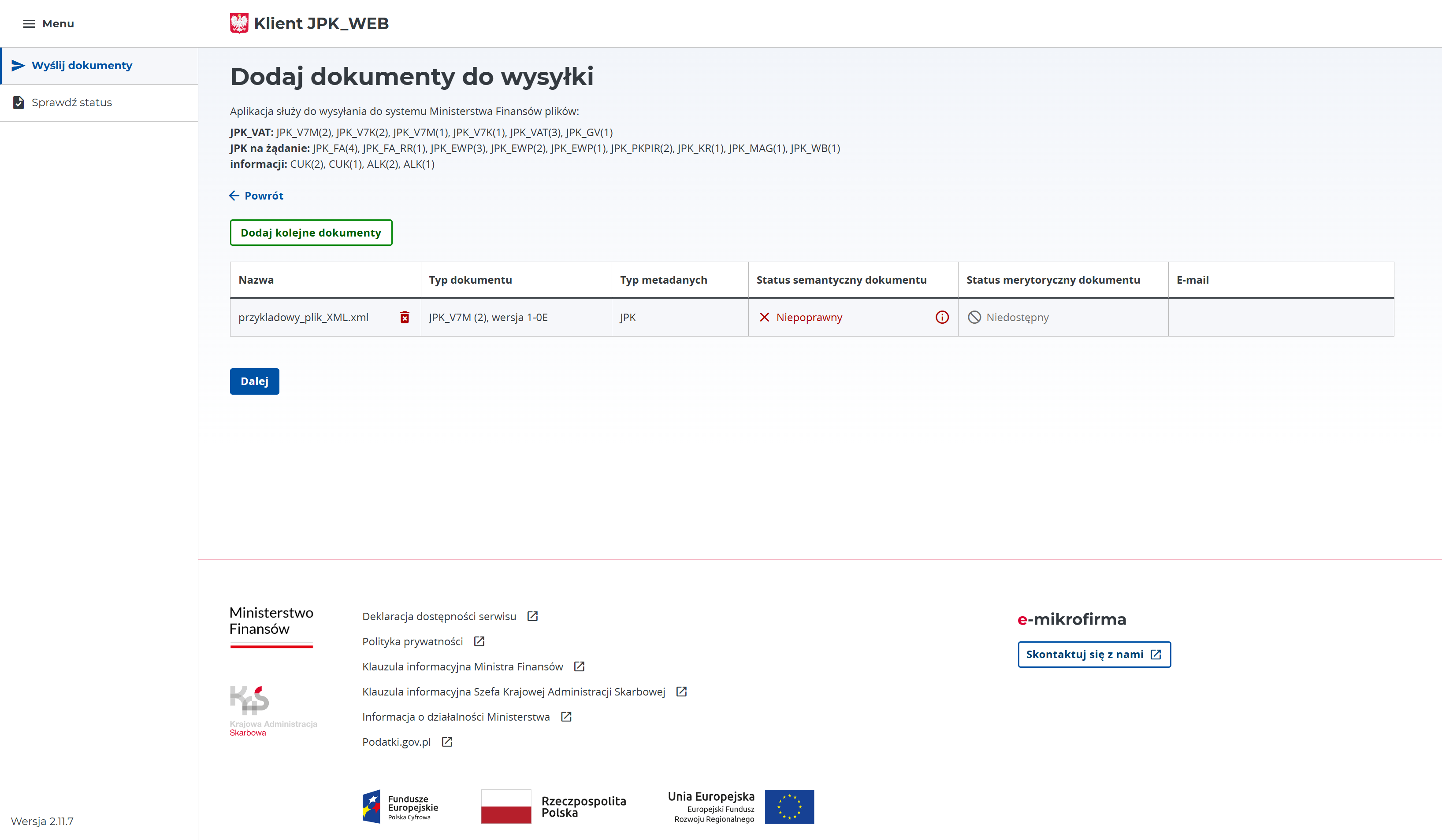This screenshot has height=840, width=1442.
Task: Click the prohibited circle icon before Niedostępny
Action: coord(974,317)
